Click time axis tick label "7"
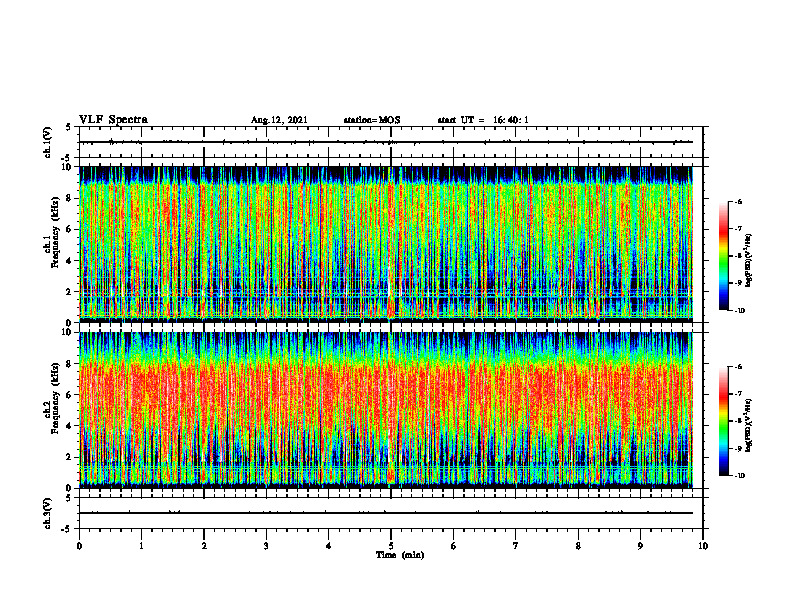 click(x=516, y=546)
